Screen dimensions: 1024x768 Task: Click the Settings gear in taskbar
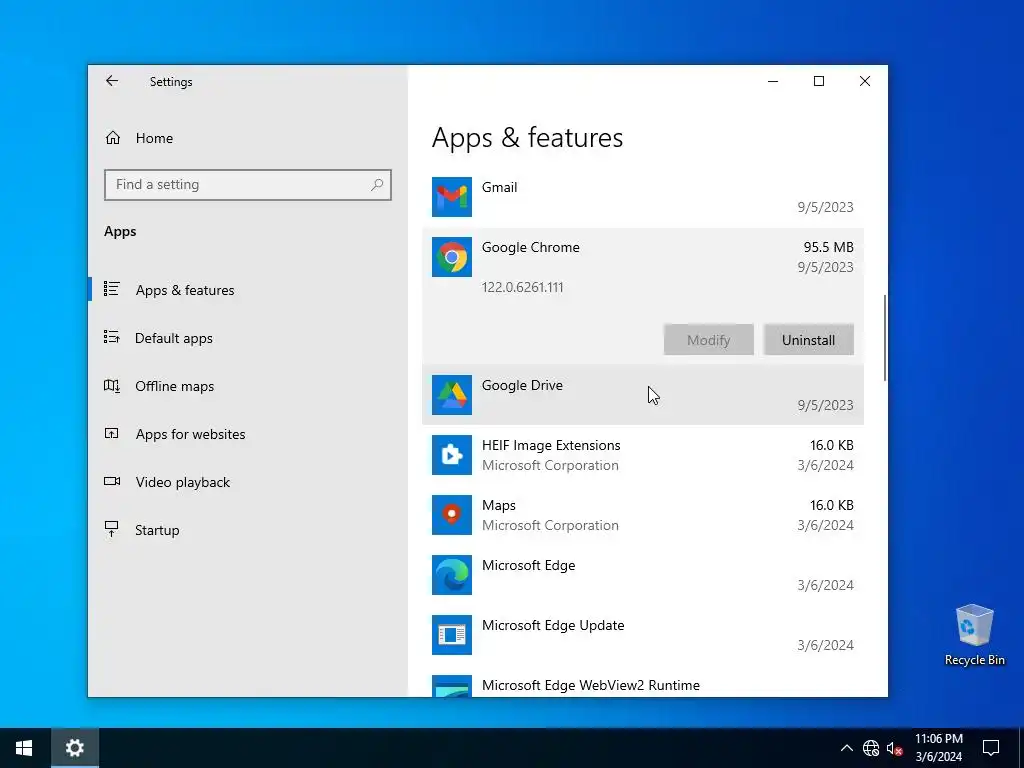[74, 748]
